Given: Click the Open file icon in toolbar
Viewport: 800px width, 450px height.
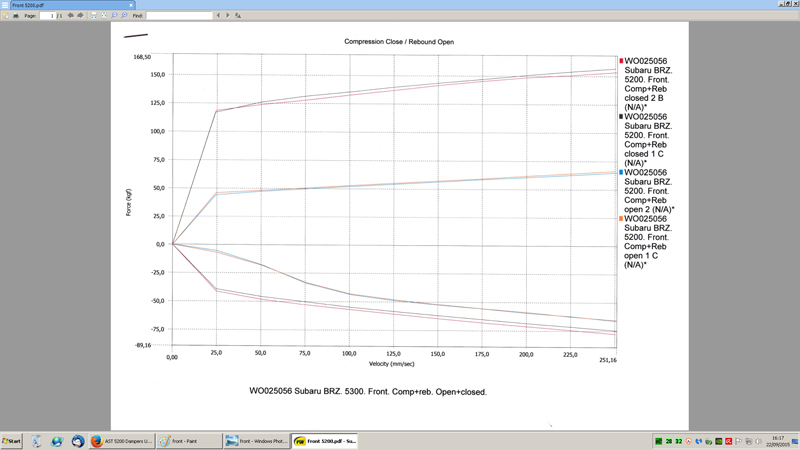Looking at the screenshot, I should coord(6,16).
